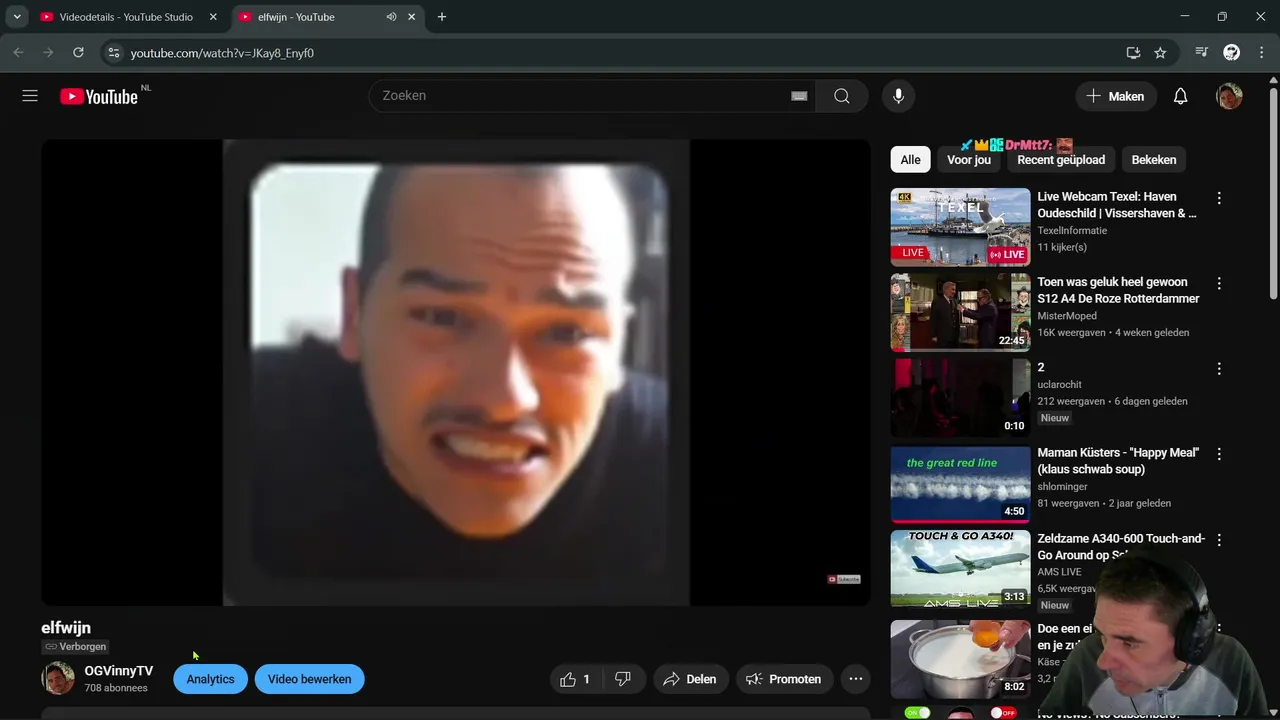Image resolution: width=1280 pixels, height=720 pixels.
Task: Click the Verborgen visibility label
Action: tap(75, 647)
